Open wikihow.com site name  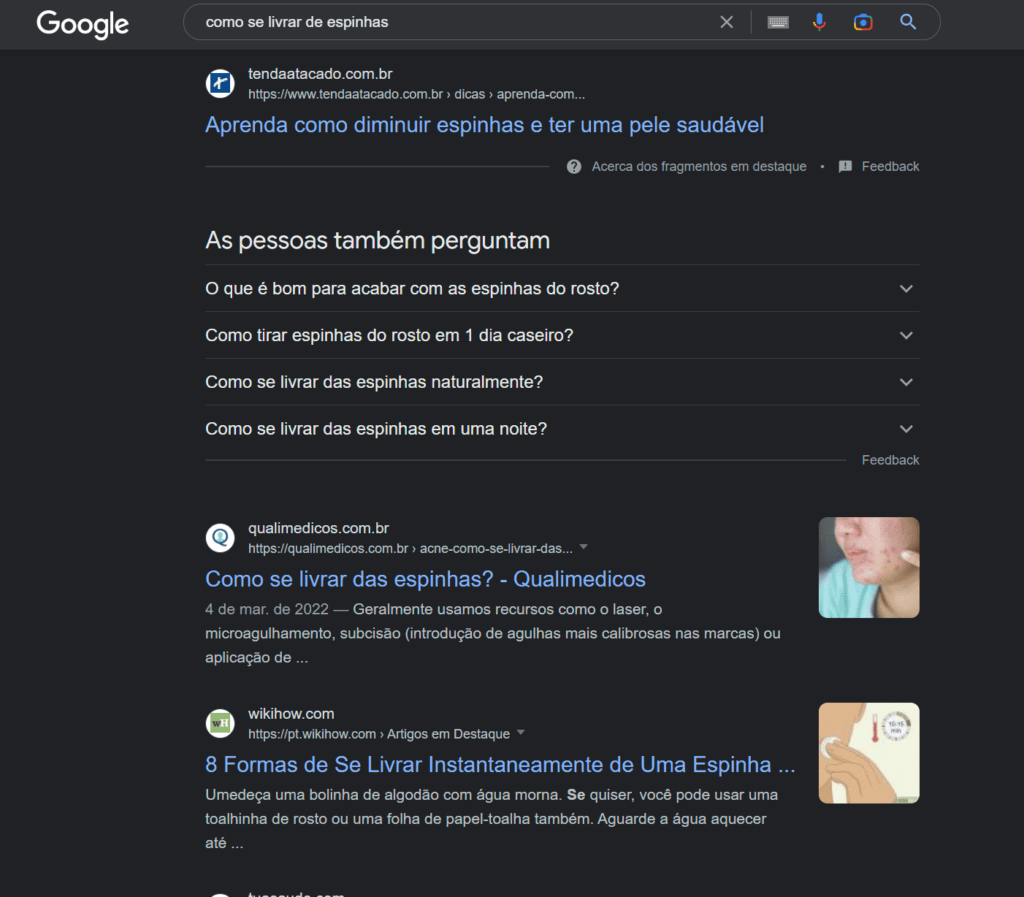pos(291,714)
